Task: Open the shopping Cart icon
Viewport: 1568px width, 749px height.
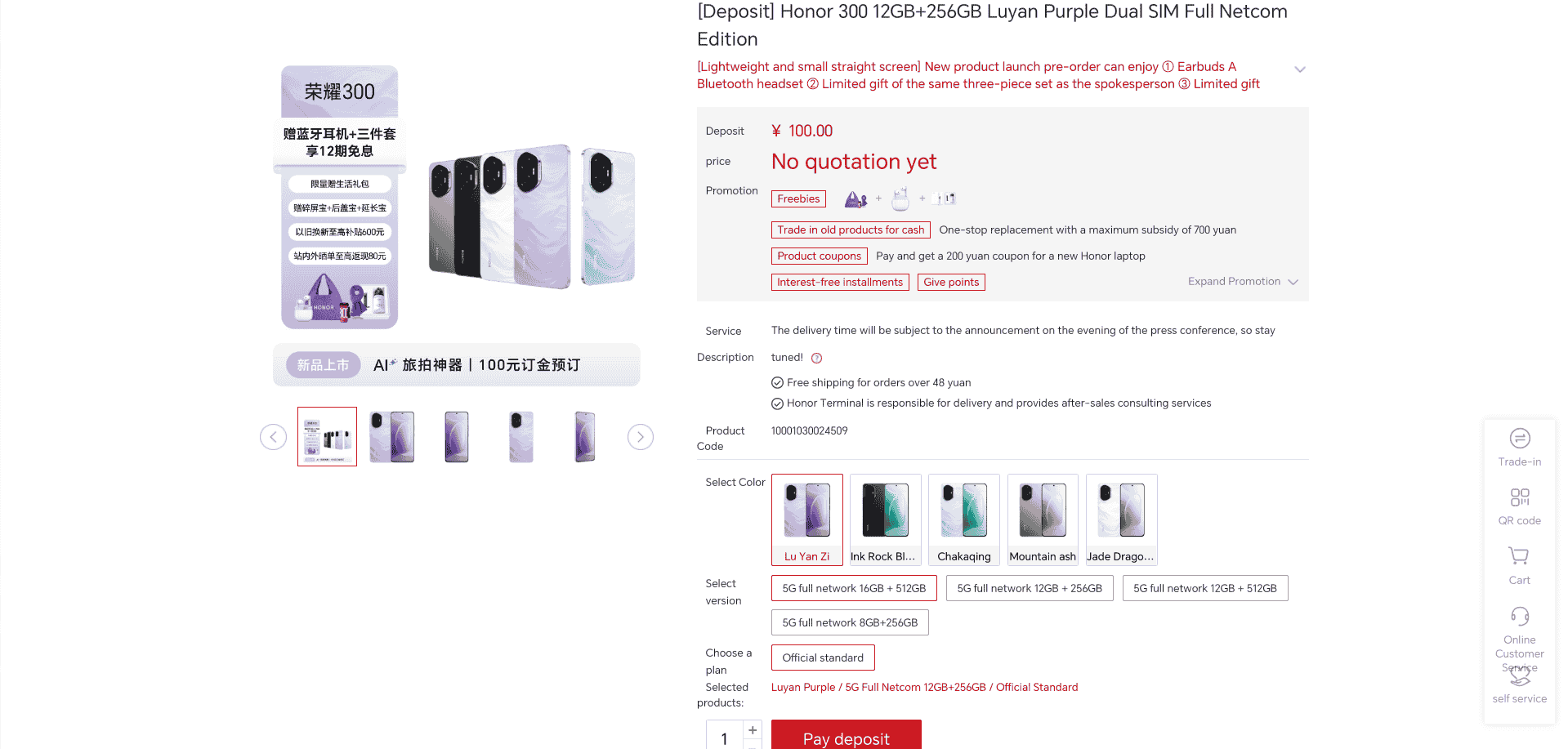Action: click(1519, 556)
